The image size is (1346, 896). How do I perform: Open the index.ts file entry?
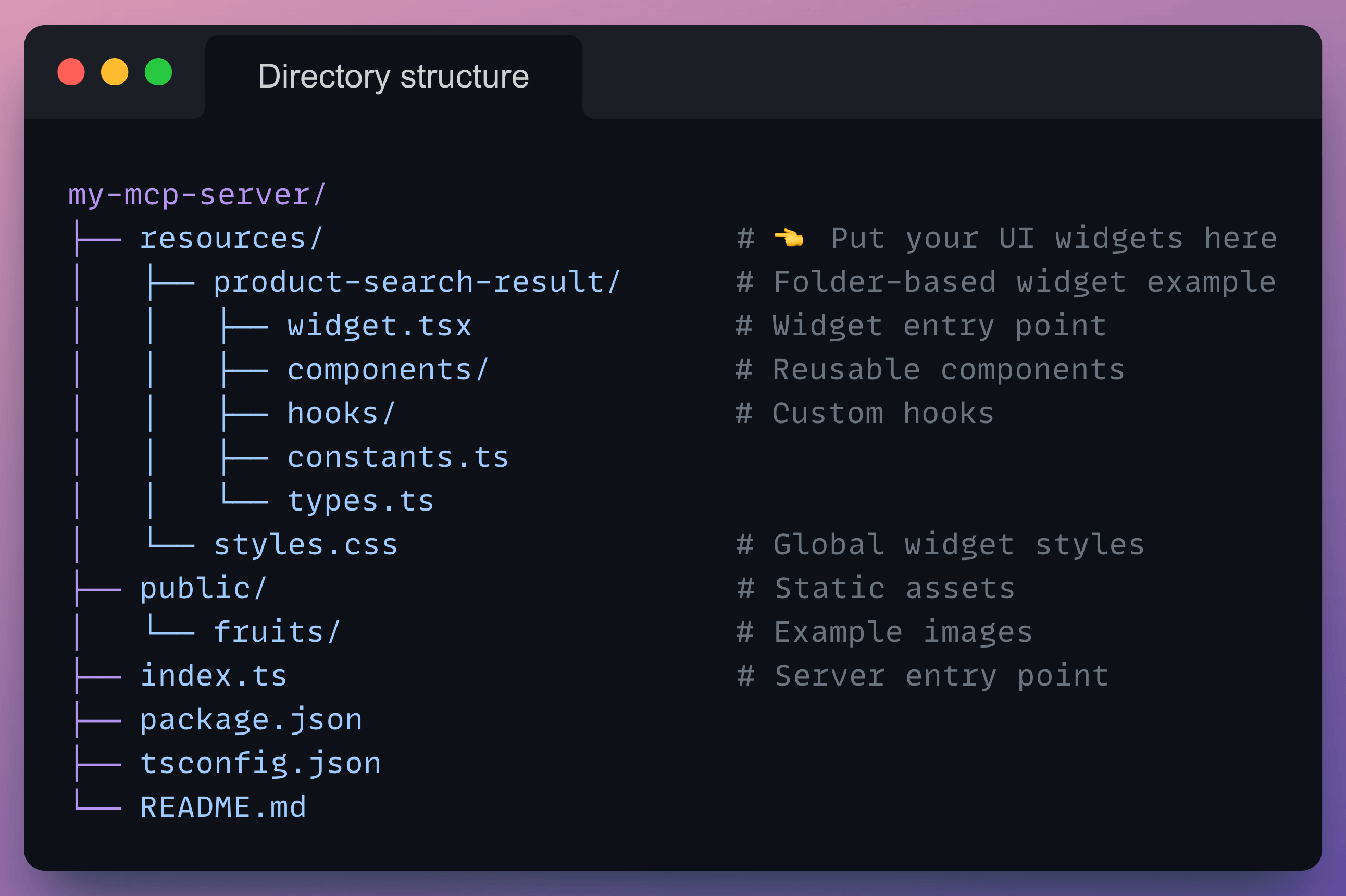pyautogui.click(x=213, y=676)
